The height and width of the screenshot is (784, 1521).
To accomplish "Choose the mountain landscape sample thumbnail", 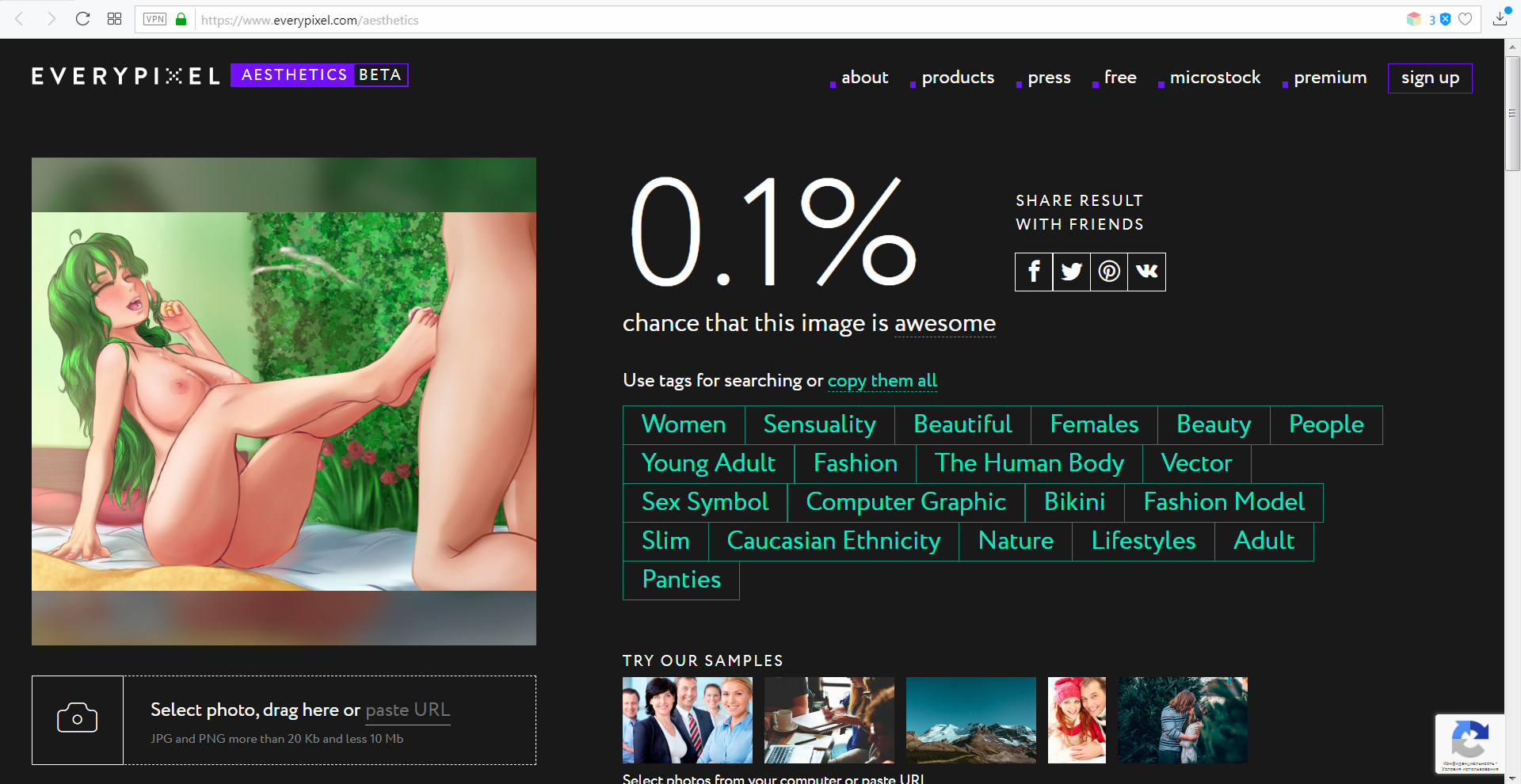I will [971, 720].
